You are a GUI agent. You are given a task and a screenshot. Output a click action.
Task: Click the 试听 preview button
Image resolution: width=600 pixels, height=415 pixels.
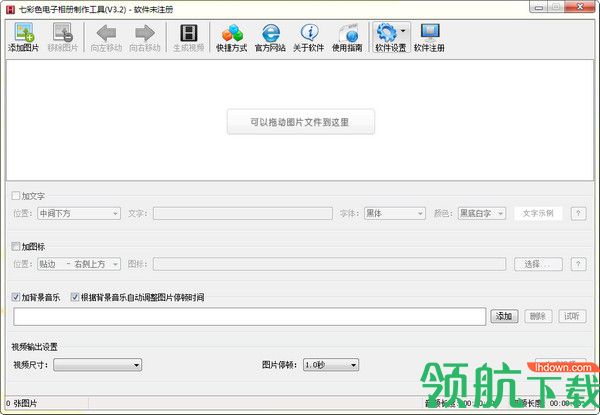click(x=572, y=316)
